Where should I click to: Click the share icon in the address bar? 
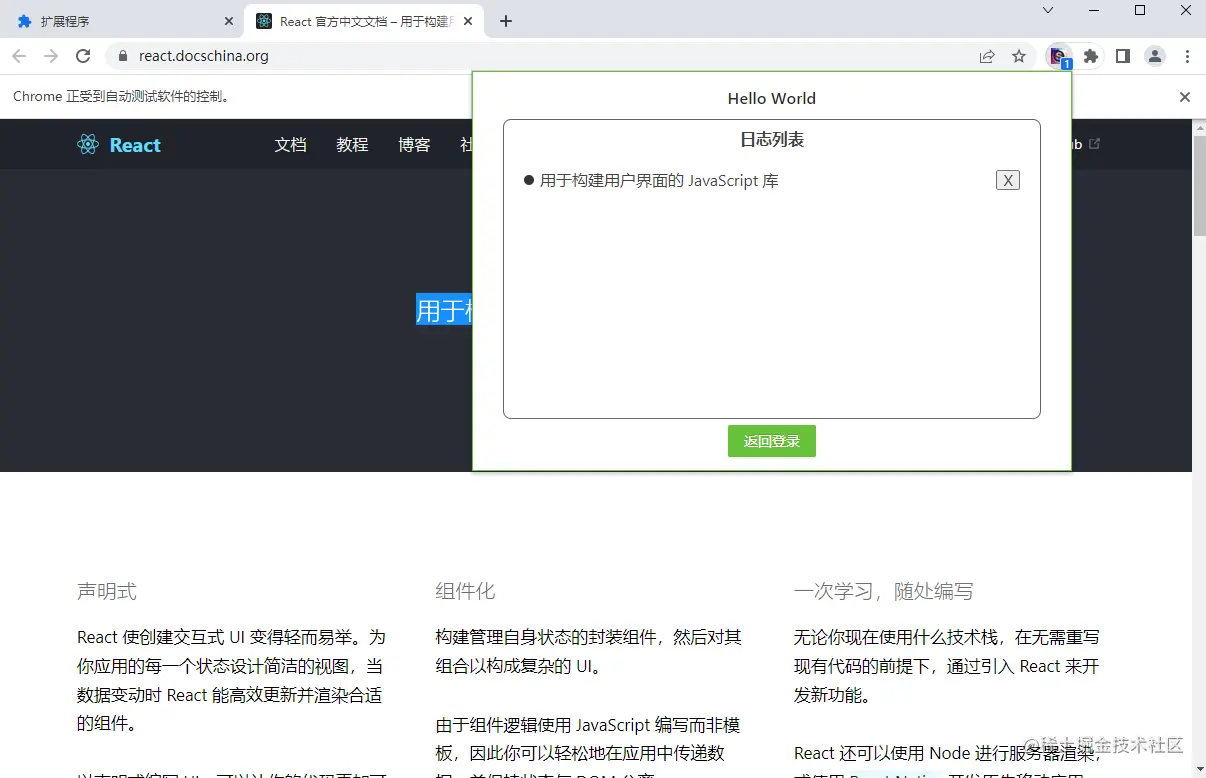point(987,56)
